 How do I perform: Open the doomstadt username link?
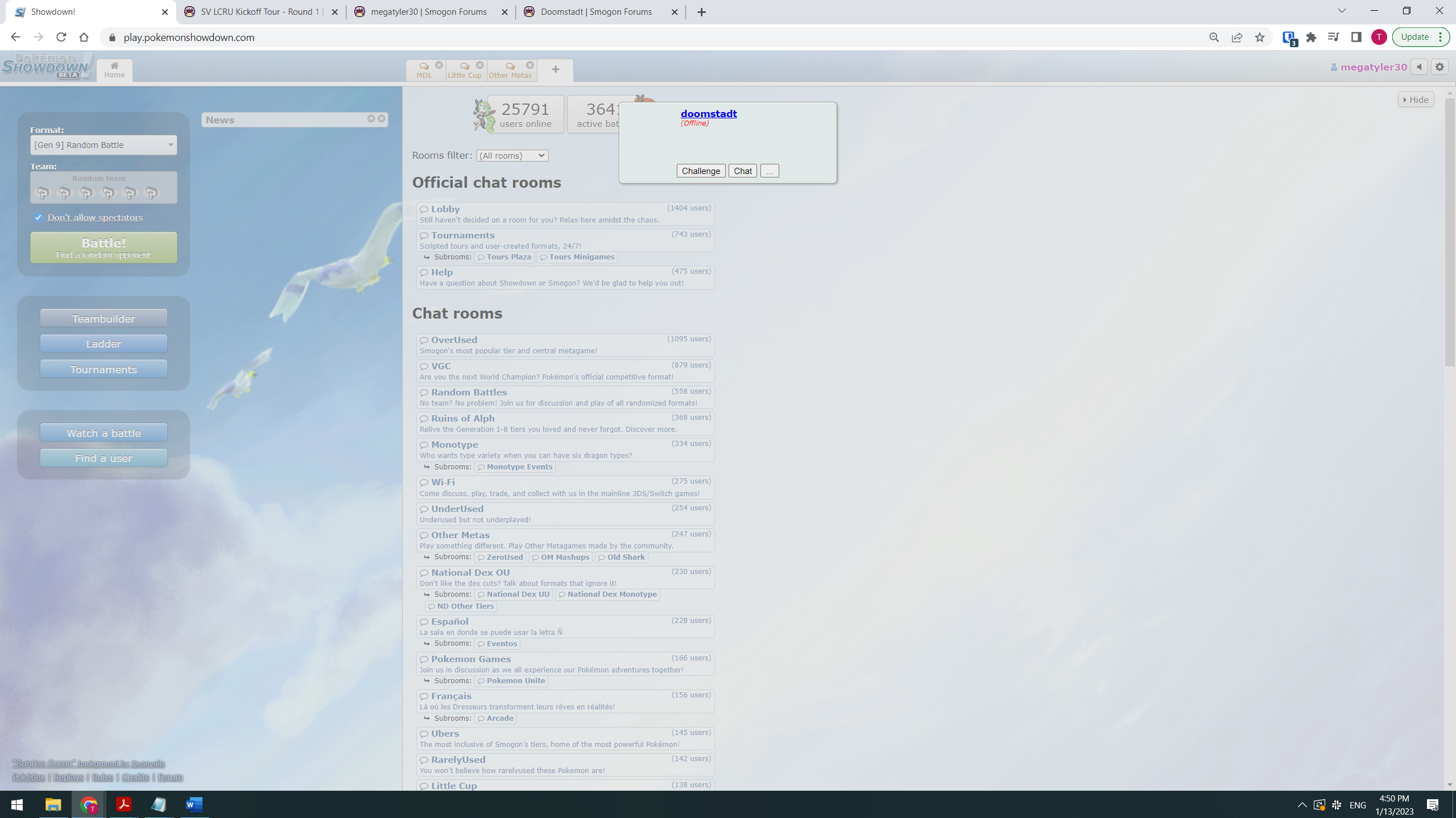click(x=709, y=113)
